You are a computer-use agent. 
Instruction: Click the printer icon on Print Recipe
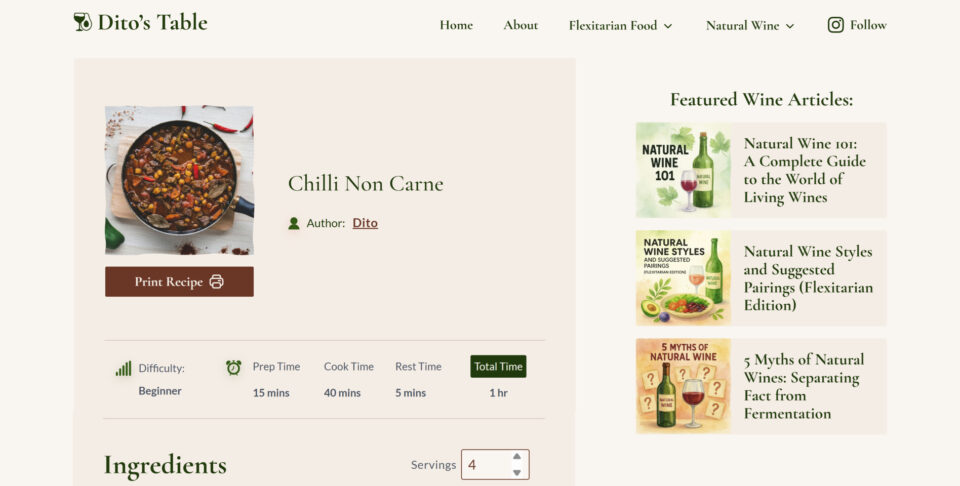pyautogui.click(x=217, y=282)
